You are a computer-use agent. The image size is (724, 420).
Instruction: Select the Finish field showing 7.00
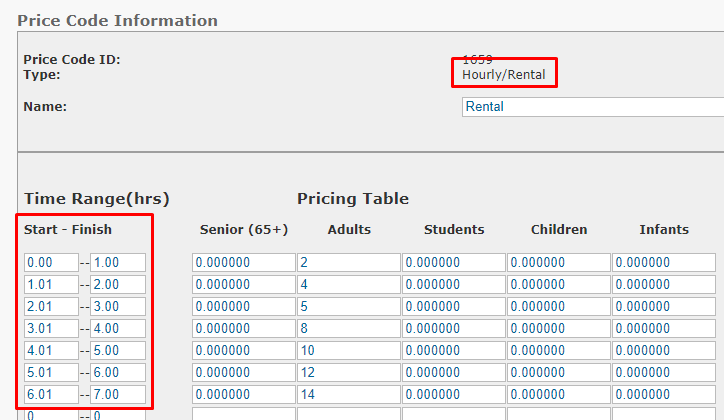pyautogui.click(x=118, y=395)
